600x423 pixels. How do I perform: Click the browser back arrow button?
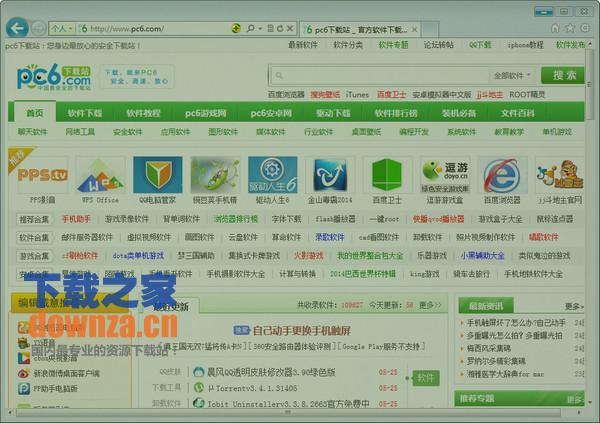tap(17, 28)
